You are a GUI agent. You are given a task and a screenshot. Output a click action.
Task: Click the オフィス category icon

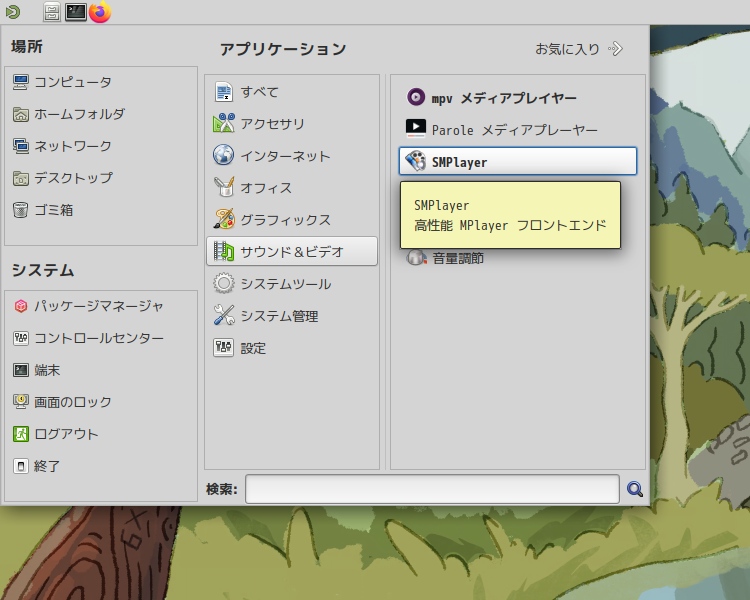pyautogui.click(x=224, y=188)
